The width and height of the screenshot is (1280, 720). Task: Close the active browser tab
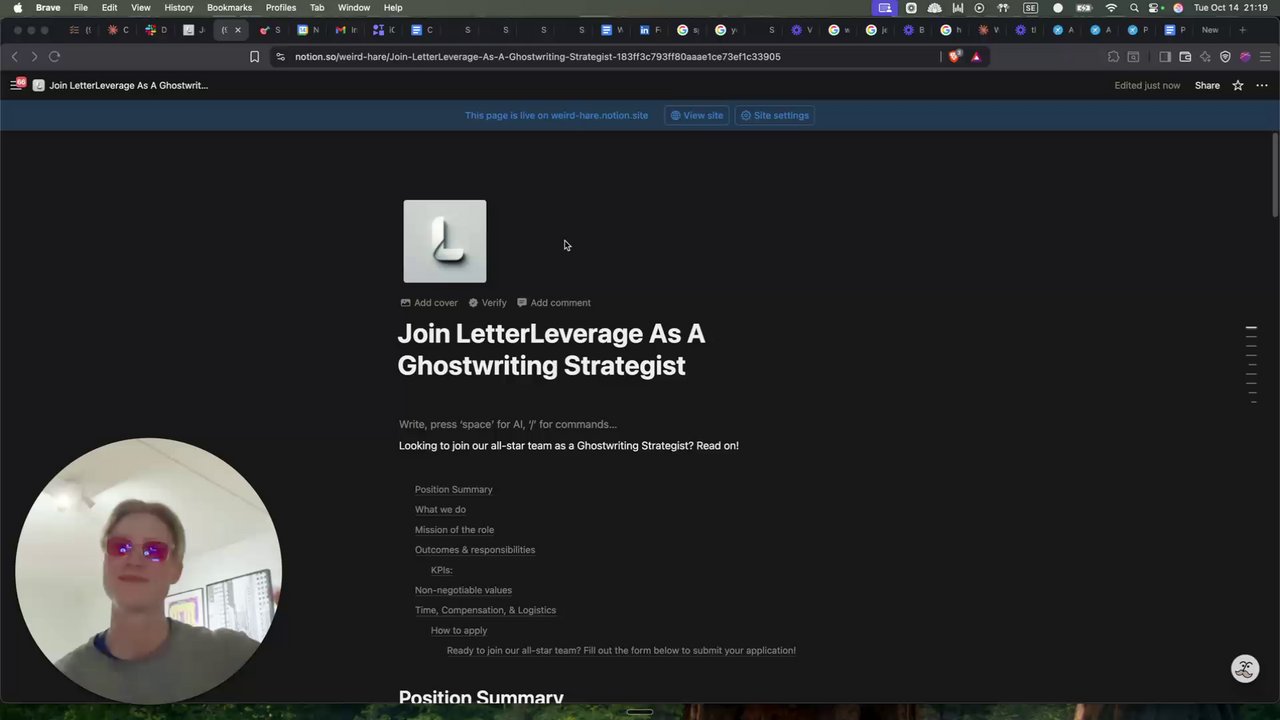(x=237, y=30)
